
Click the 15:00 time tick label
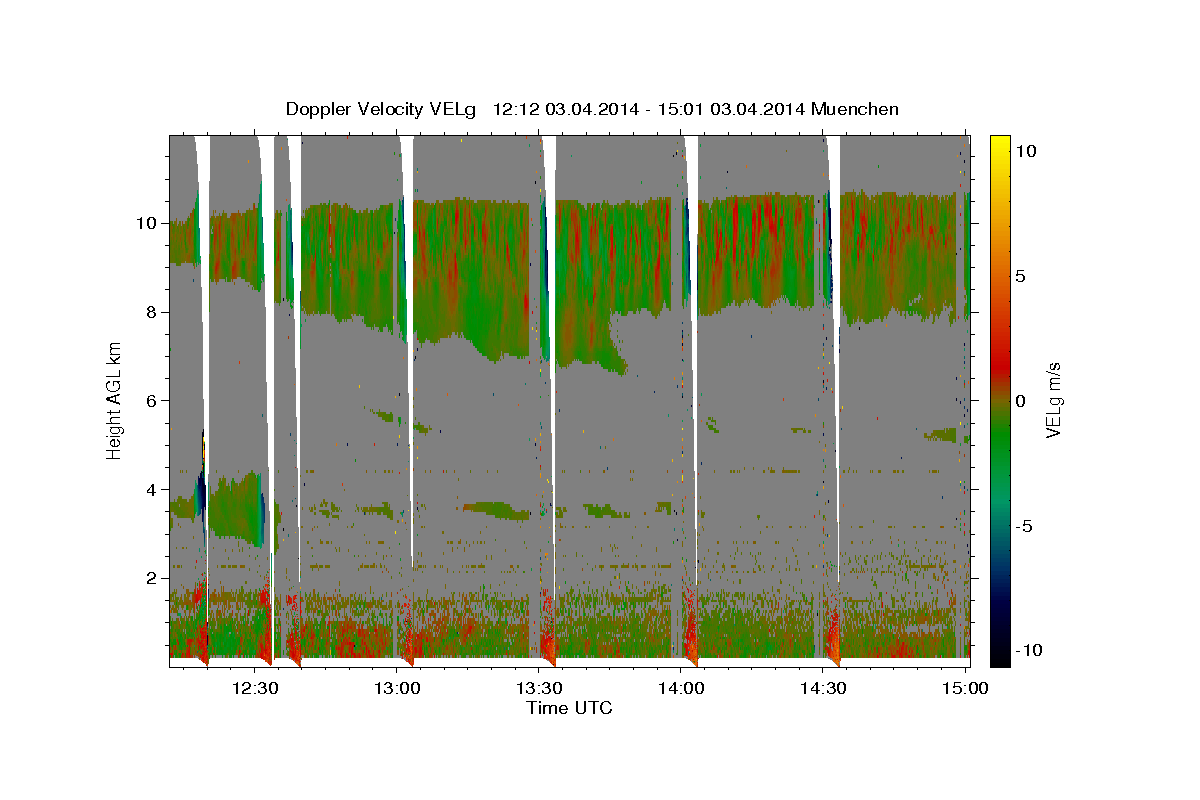[x=965, y=688]
